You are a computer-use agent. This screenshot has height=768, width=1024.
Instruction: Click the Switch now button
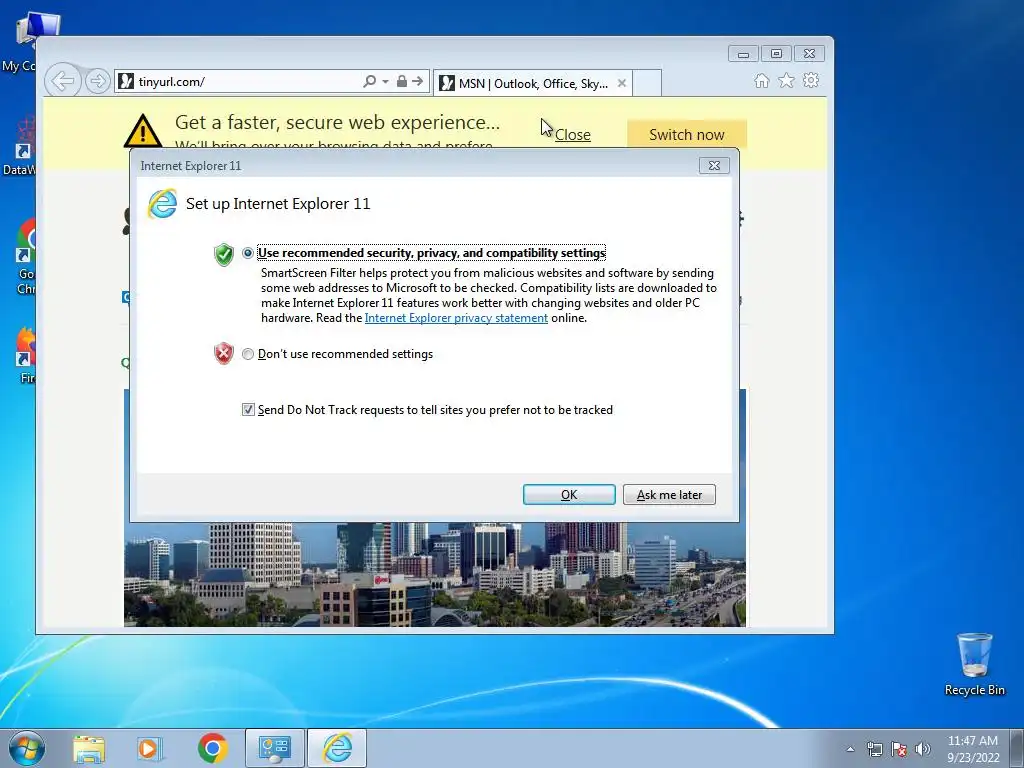point(686,135)
